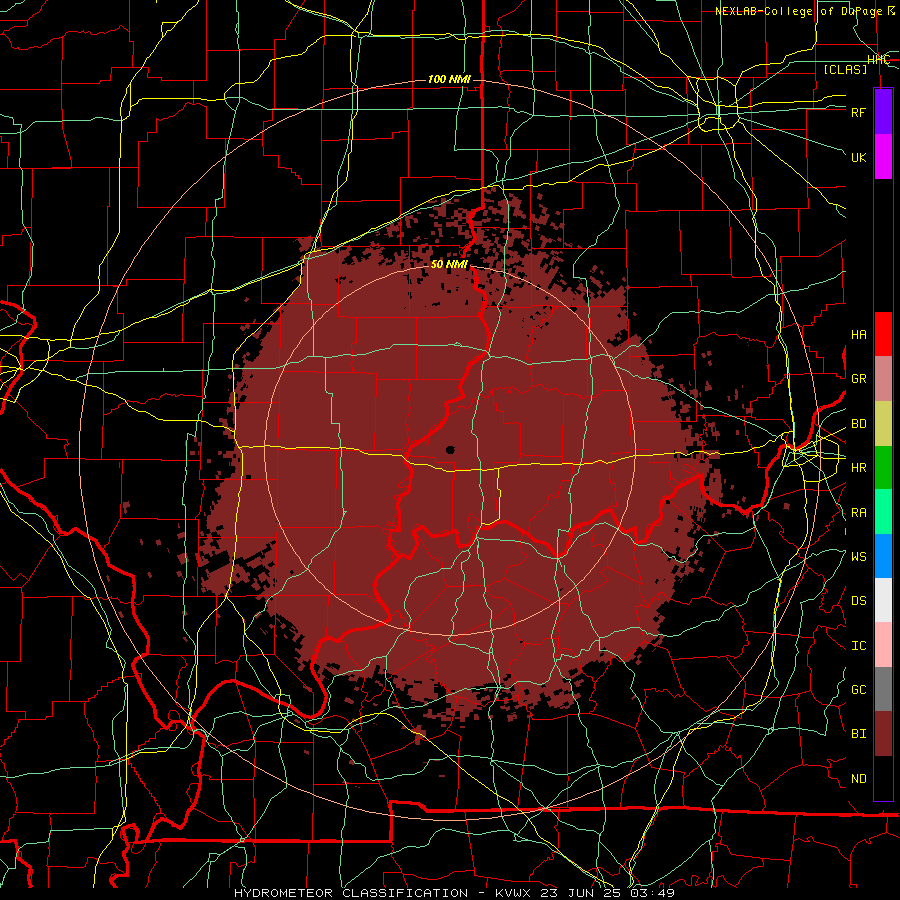
Task: Click the 'BD' legend label
Action: (858, 424)
